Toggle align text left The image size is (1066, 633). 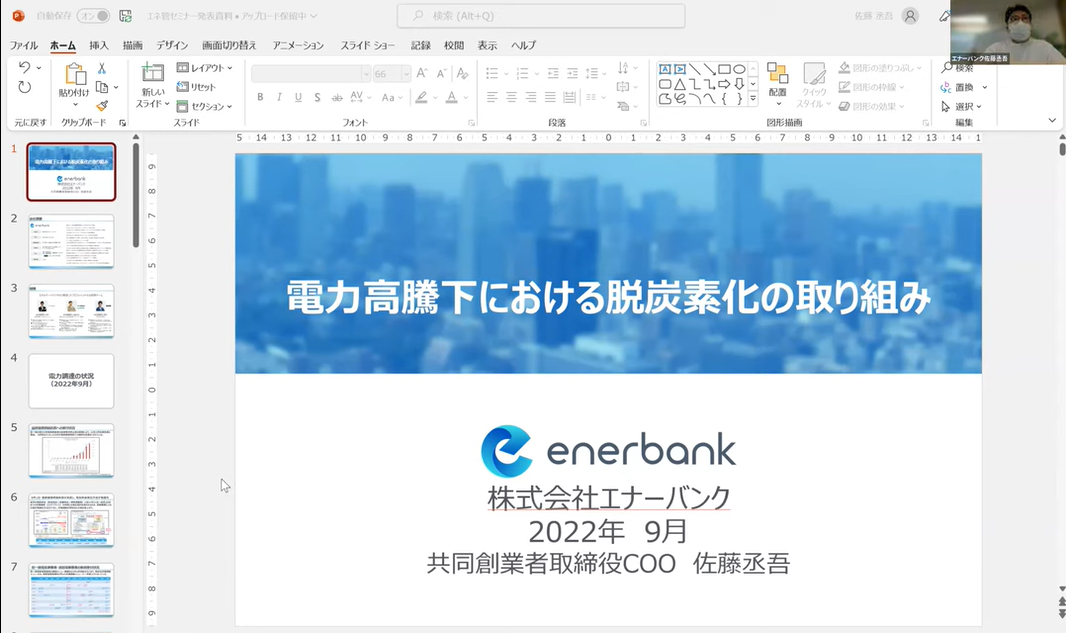click(x=492, y=98)
